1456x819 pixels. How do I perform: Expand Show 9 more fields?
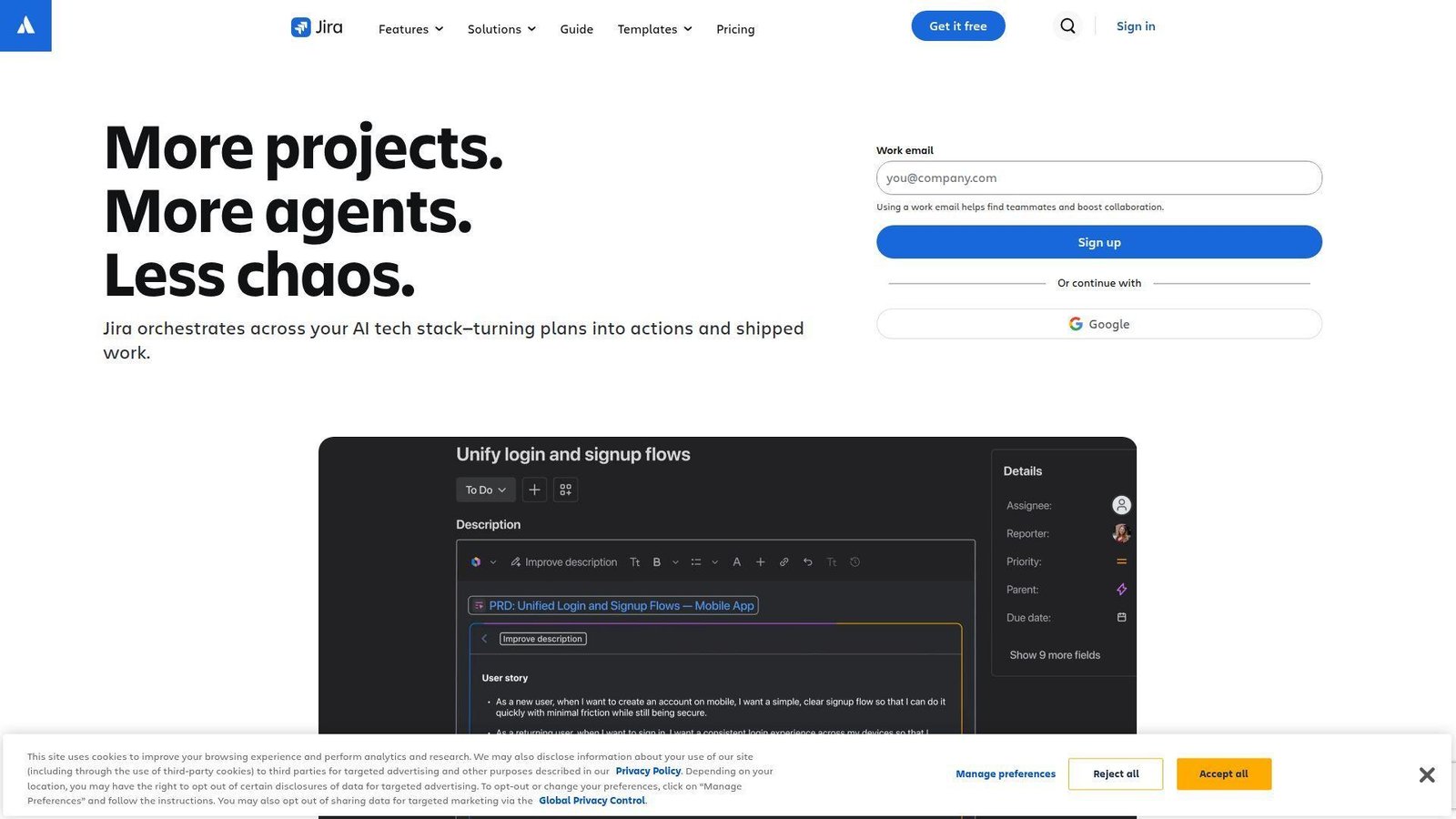pos(1055,655)
